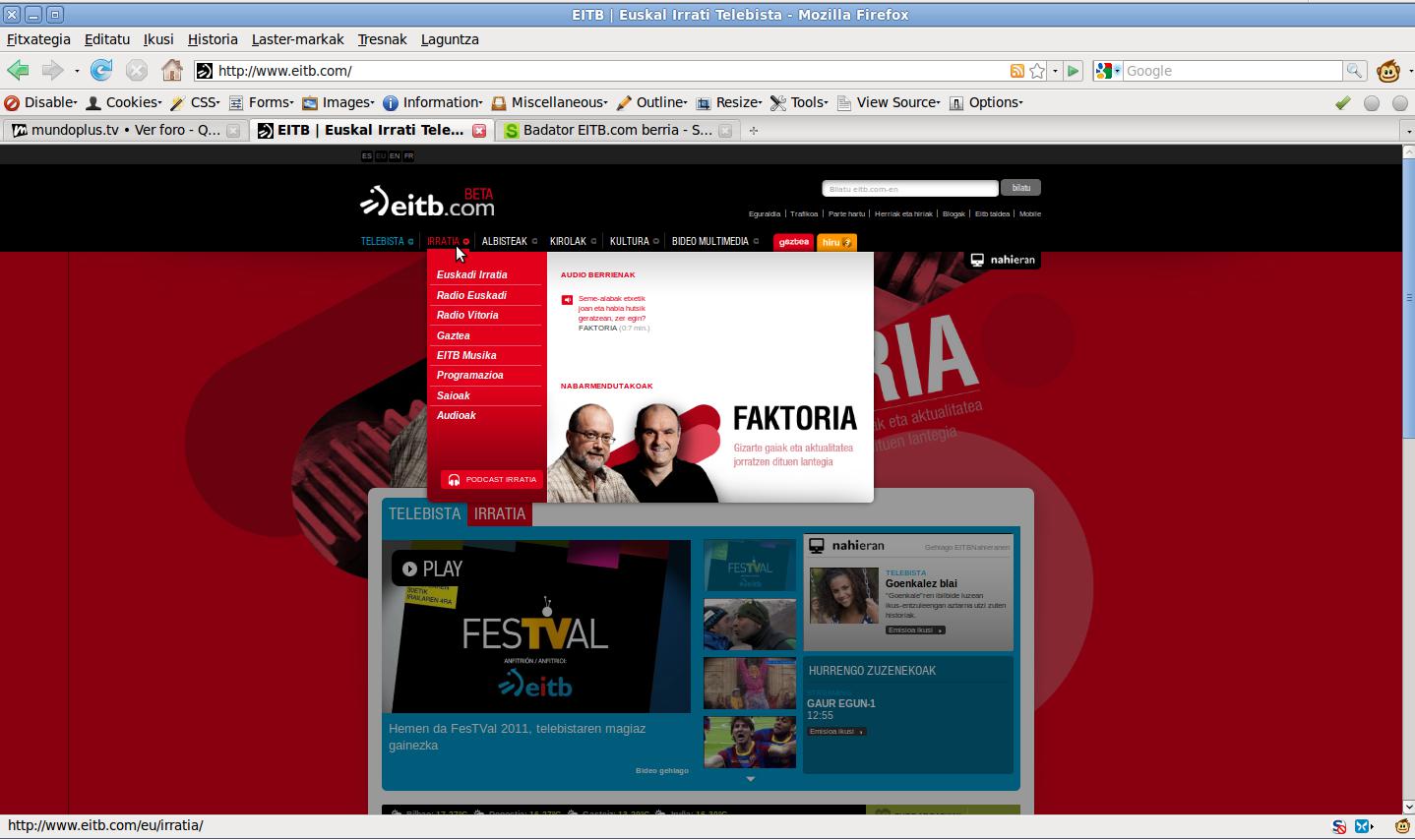Close the EITB Euskal Irrati Telebista tab

pyautogui.click(x=479, y=130)
